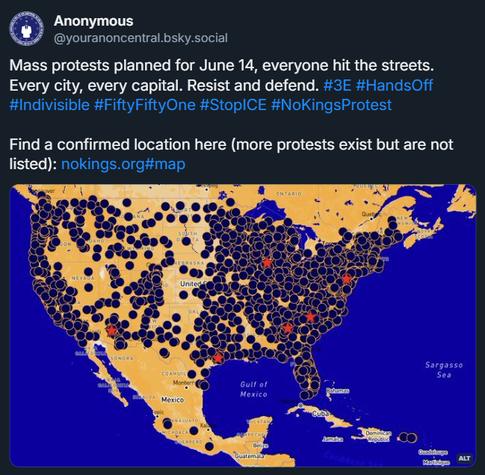Click the Anonymous display name
The image size is (485, 475).
click(x=93, y=21)
